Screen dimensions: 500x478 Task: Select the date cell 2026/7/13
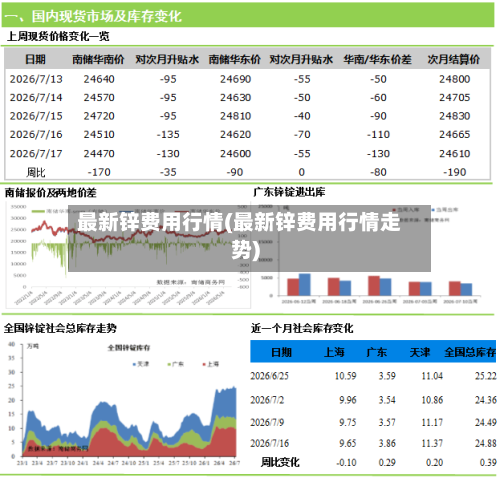pyautogui.click(x=36, y=79)
